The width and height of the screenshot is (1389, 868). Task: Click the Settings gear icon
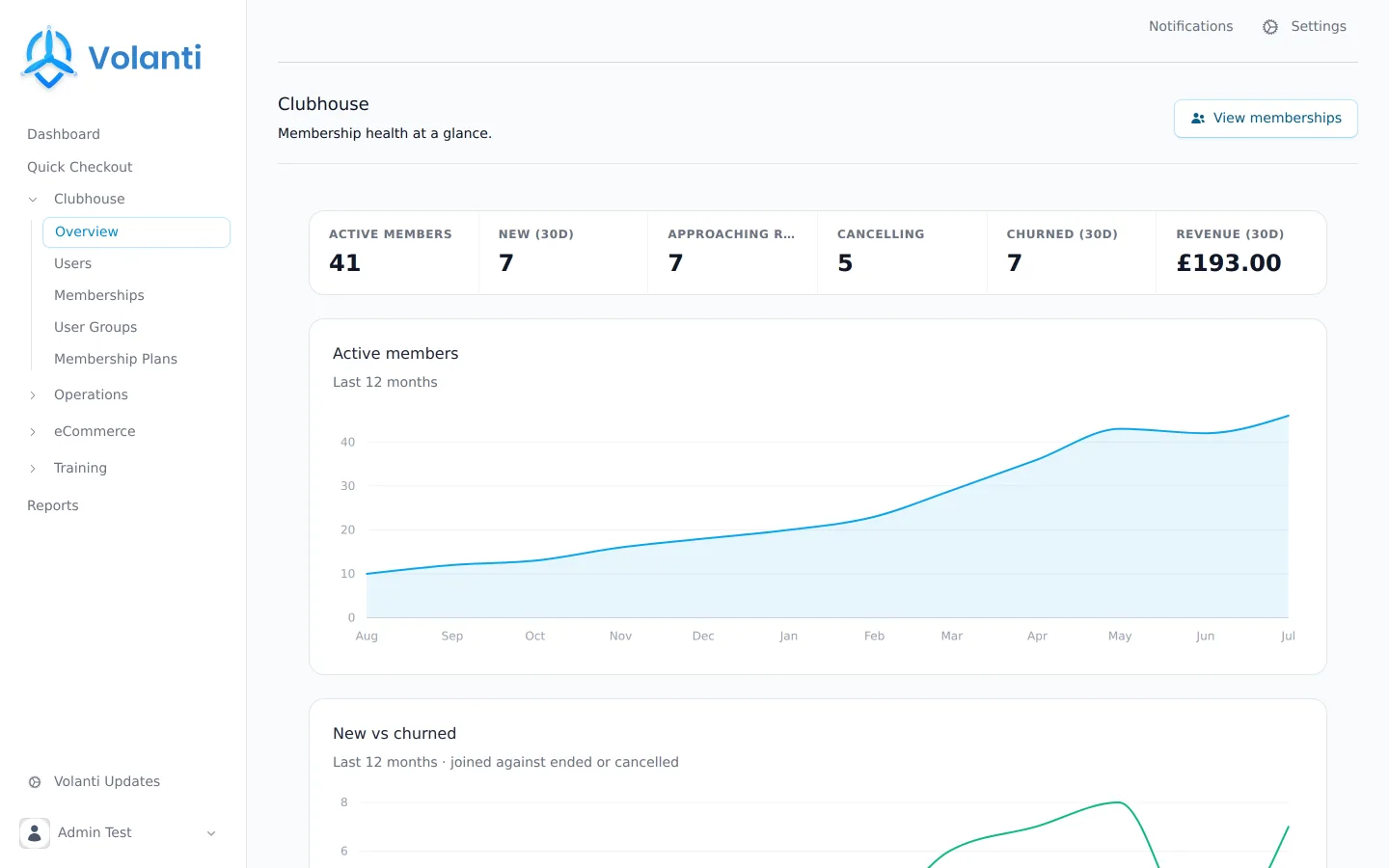point(1270,27)
